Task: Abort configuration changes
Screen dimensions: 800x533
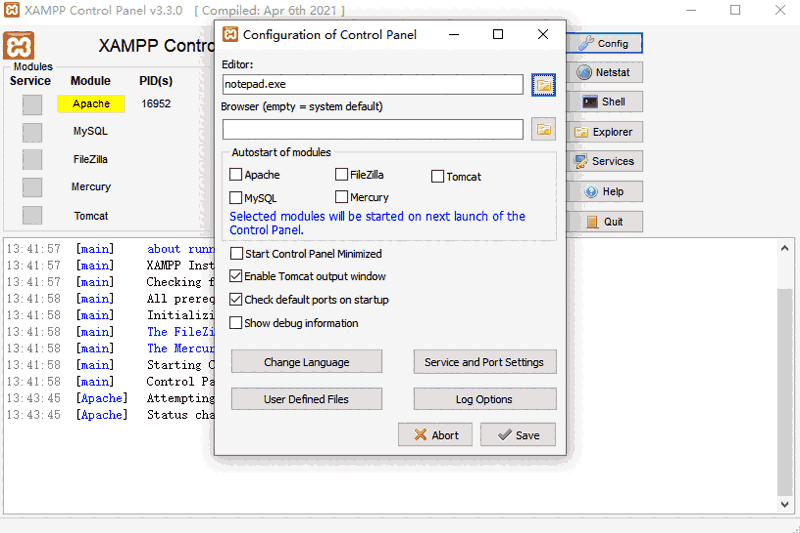Action: pyautogui.click(x=435, y=435)
